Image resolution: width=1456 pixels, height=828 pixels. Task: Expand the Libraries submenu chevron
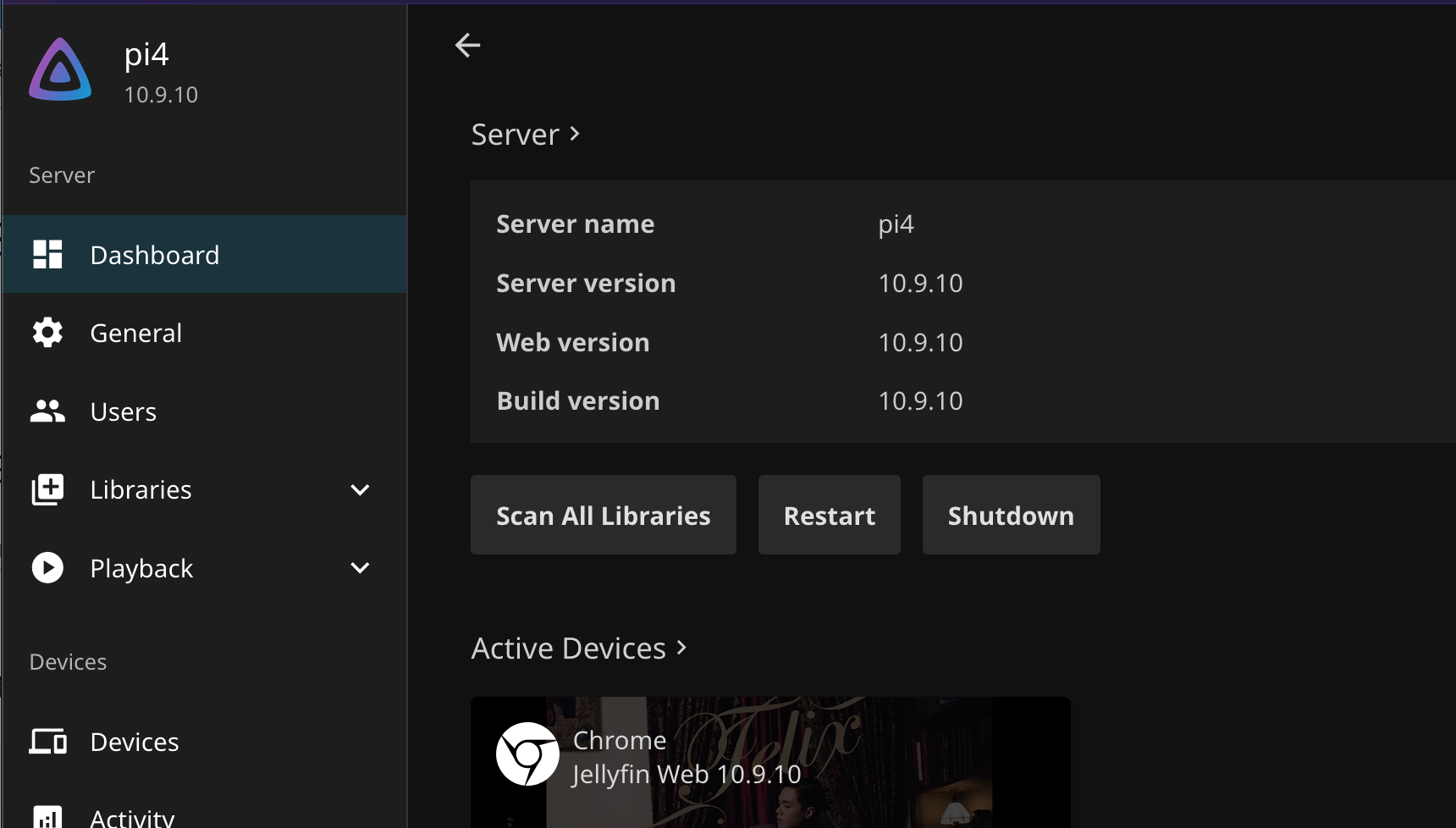[x=360, y=490]
